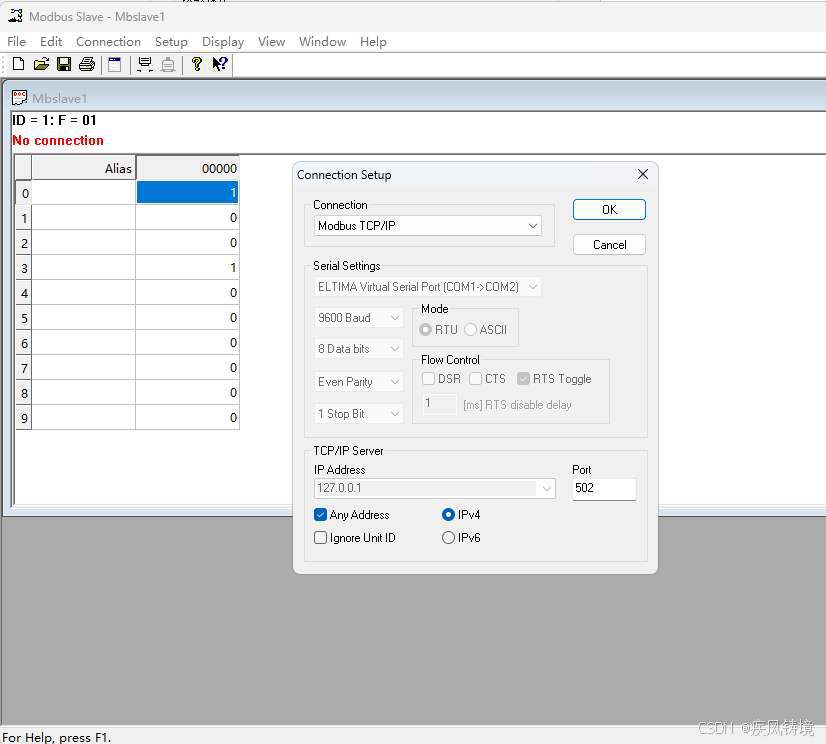The width and height of the screenshot is (826, 744).
Task: Click the Disconnect toolbar icon
Action: (168, 64)
